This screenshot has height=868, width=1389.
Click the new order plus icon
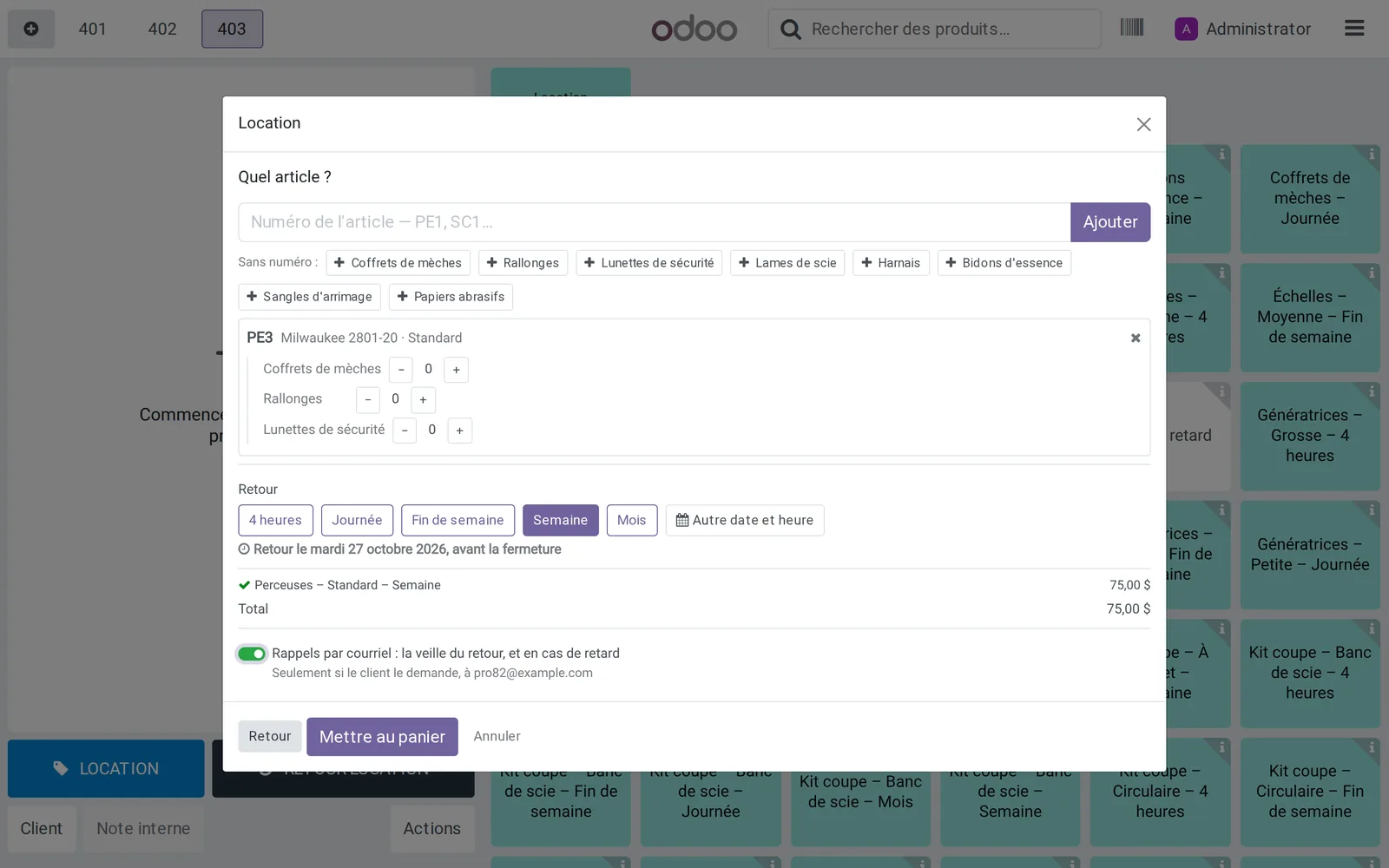coord(31,29)
